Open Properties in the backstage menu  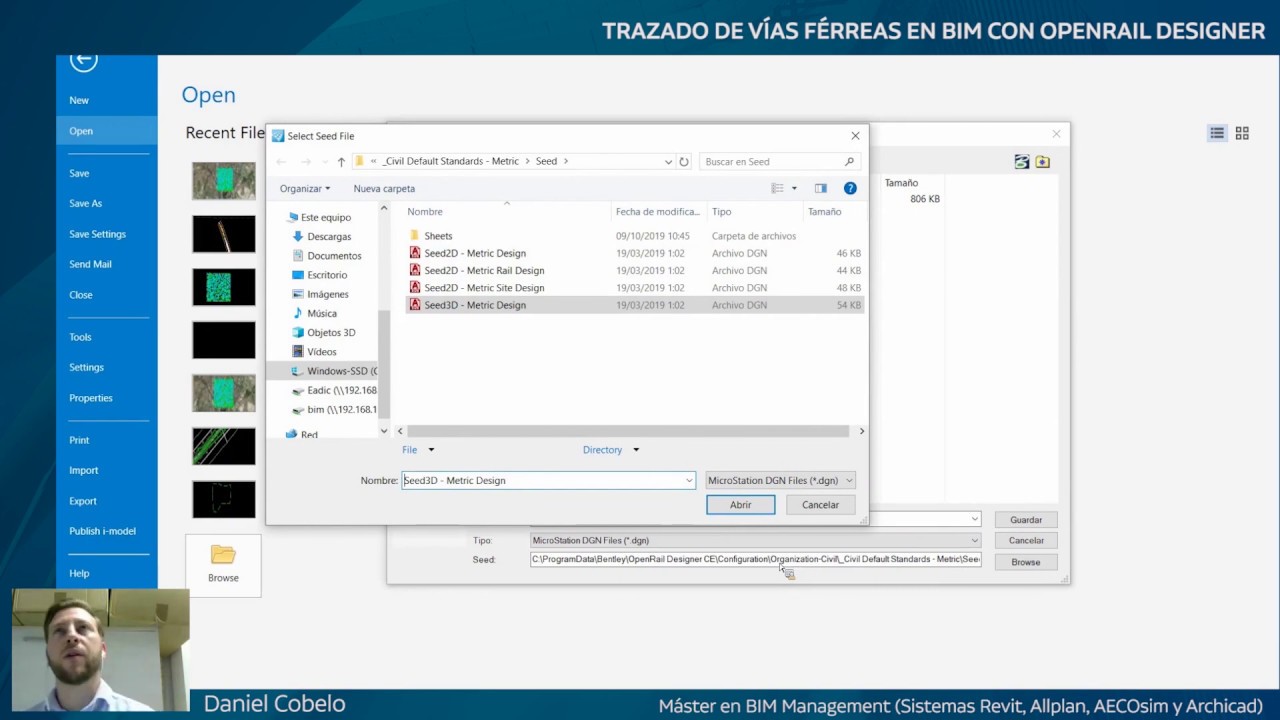pyautogui.click(x=91, y=398)
